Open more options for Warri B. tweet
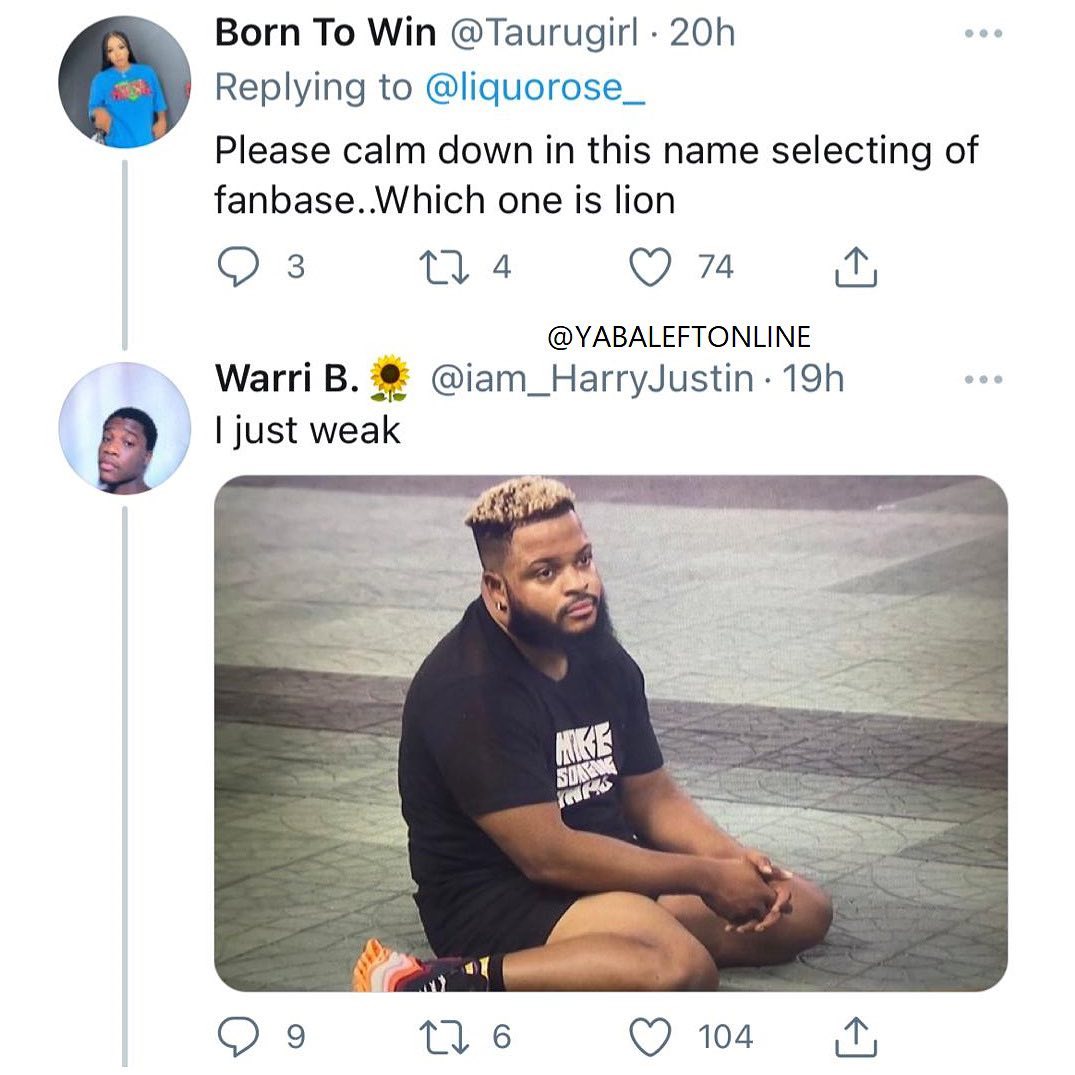 click(x=982, y=380)
